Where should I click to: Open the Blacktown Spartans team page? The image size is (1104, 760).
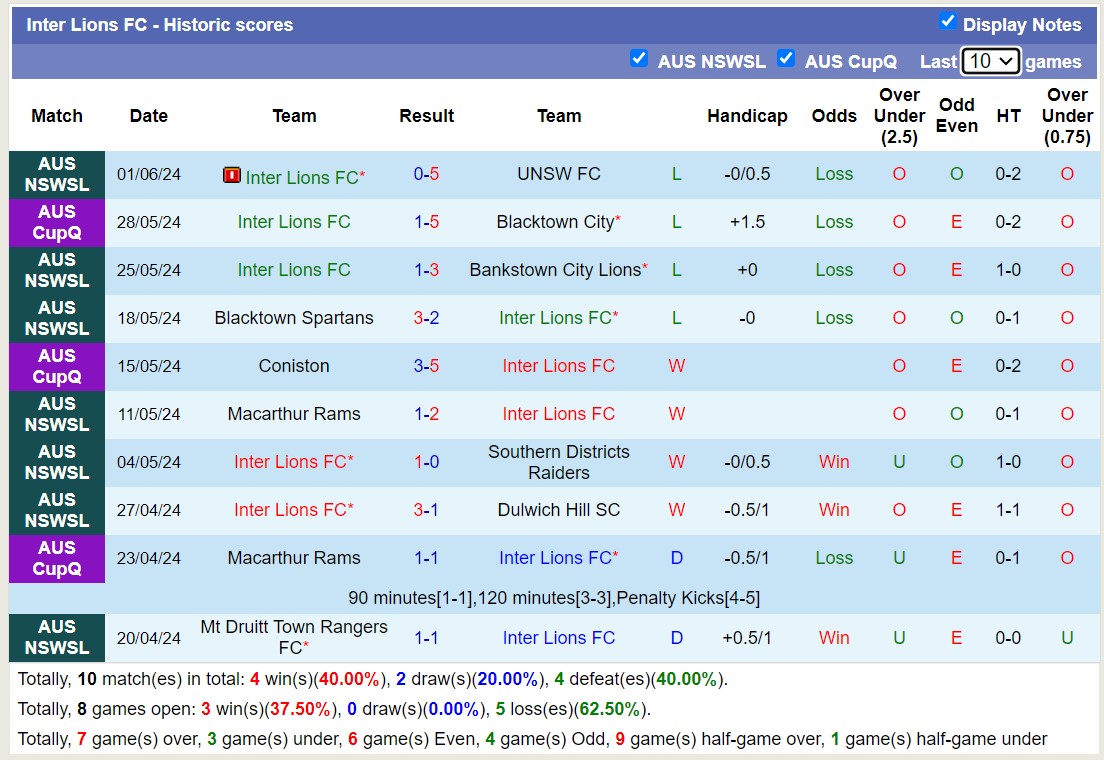click(294, 318)
